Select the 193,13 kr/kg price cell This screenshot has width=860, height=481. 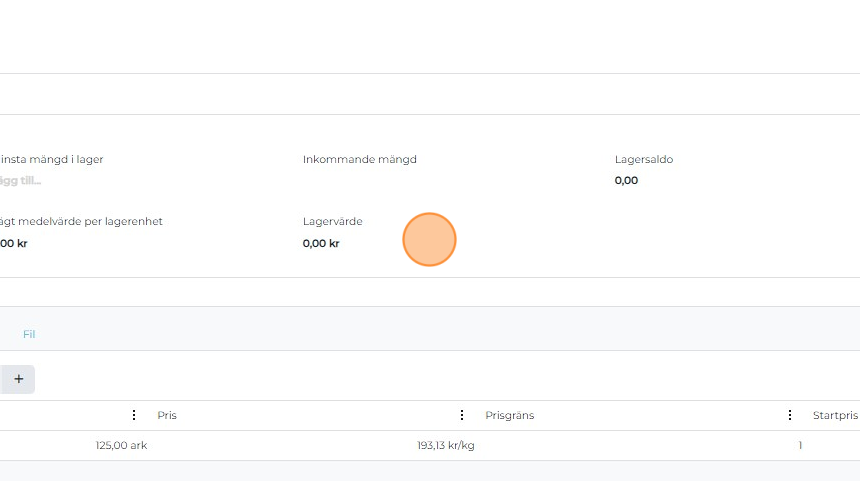click(445, 445)
